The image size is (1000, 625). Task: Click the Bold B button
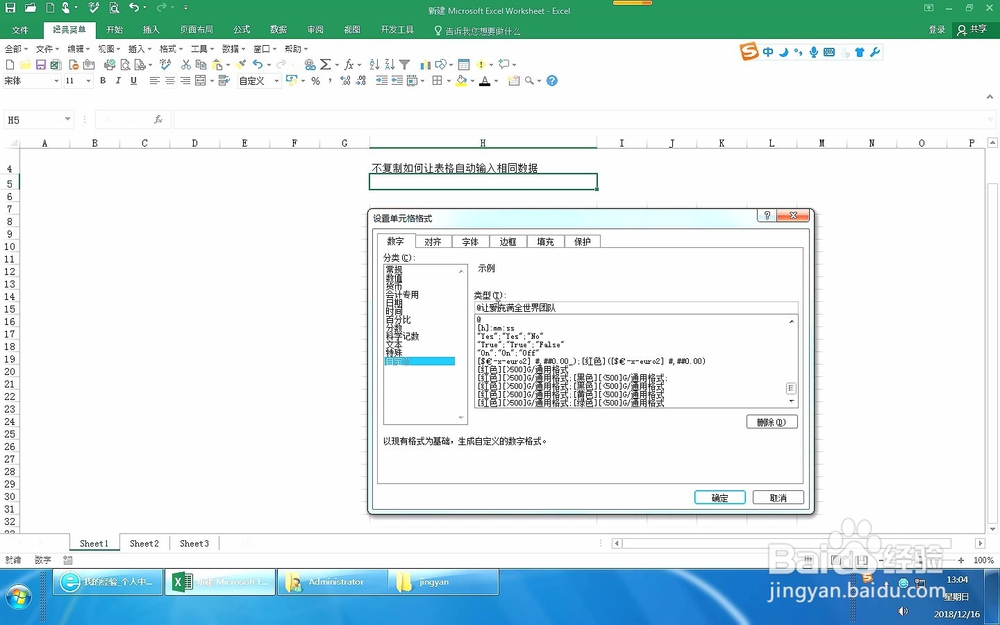tap(103, 81)
